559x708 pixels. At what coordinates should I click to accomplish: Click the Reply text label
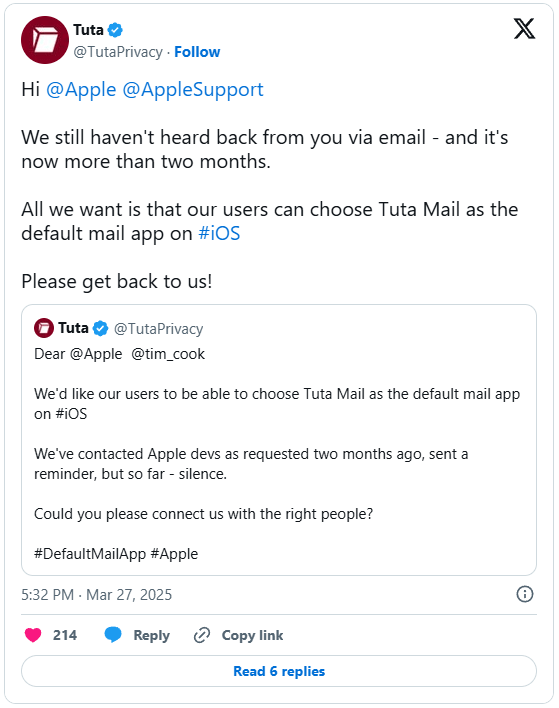coord(151,635)
